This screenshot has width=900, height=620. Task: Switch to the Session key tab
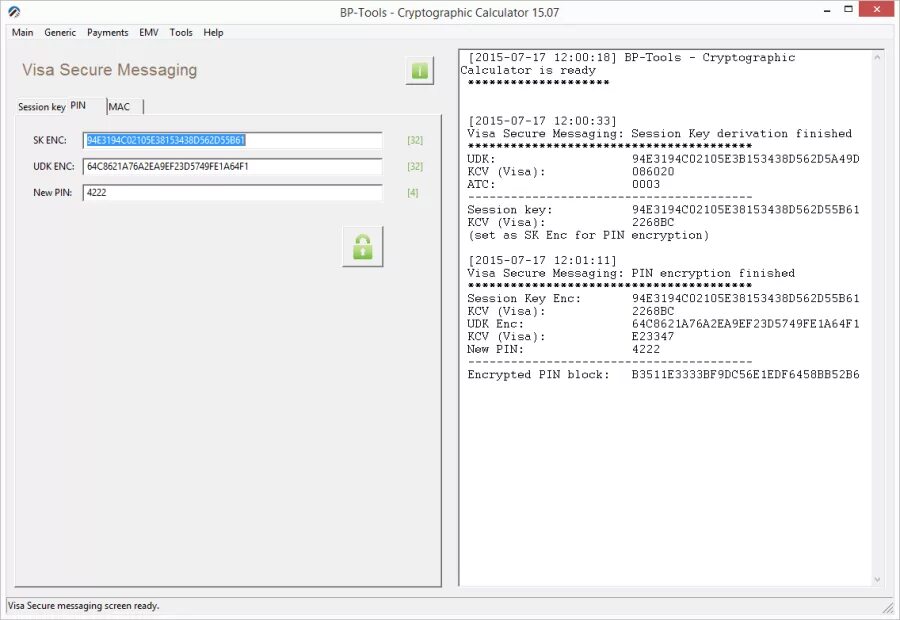point(41,107)
